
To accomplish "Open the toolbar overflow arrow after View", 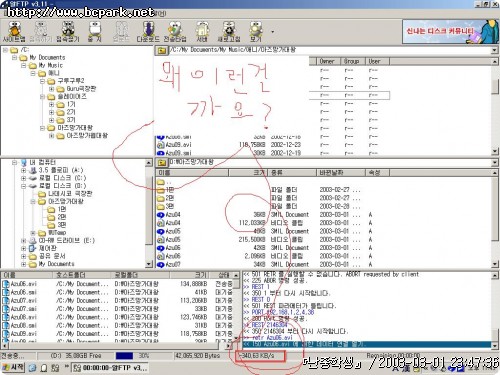I will coord(273,32).
